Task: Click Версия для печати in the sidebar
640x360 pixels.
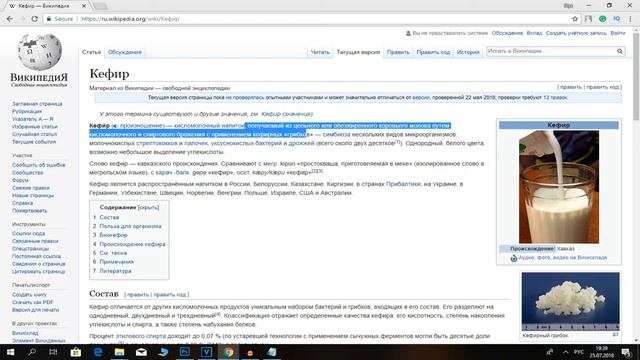Action: 36,310
